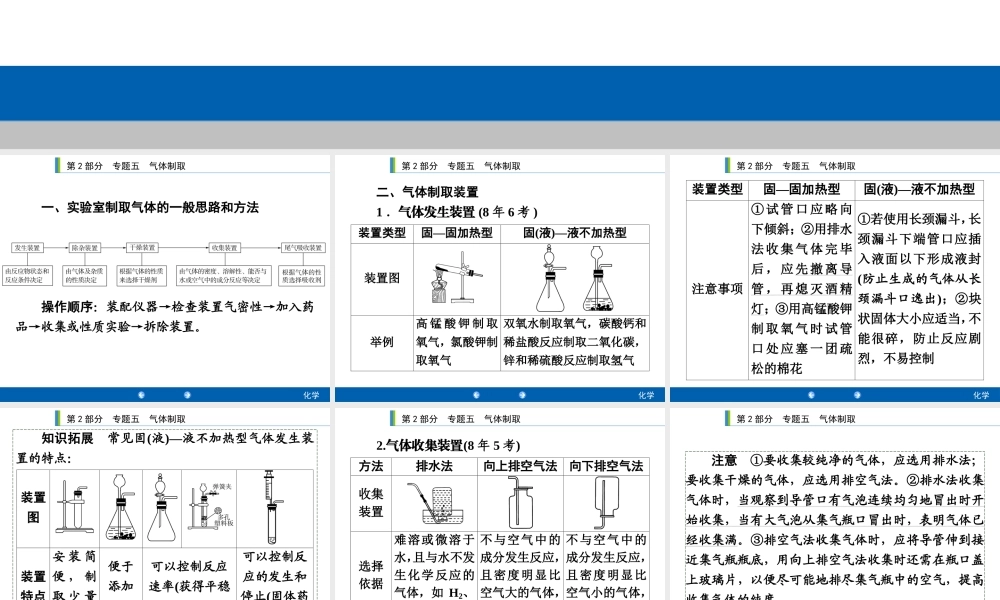Click the 收集装置 flowchart box
The image size is (1000, 600).
[x=223, y=248]
